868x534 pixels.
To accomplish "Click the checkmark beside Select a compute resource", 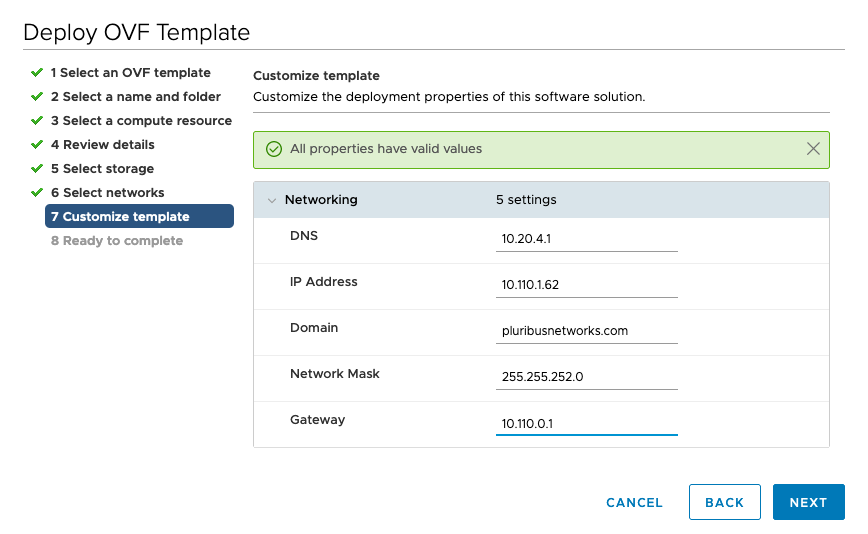I will [37, 121].
